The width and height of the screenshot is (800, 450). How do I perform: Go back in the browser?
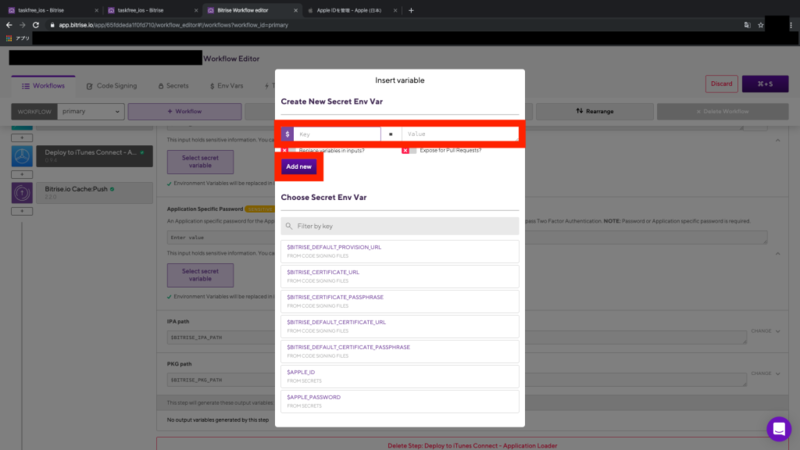coord(9,24)
